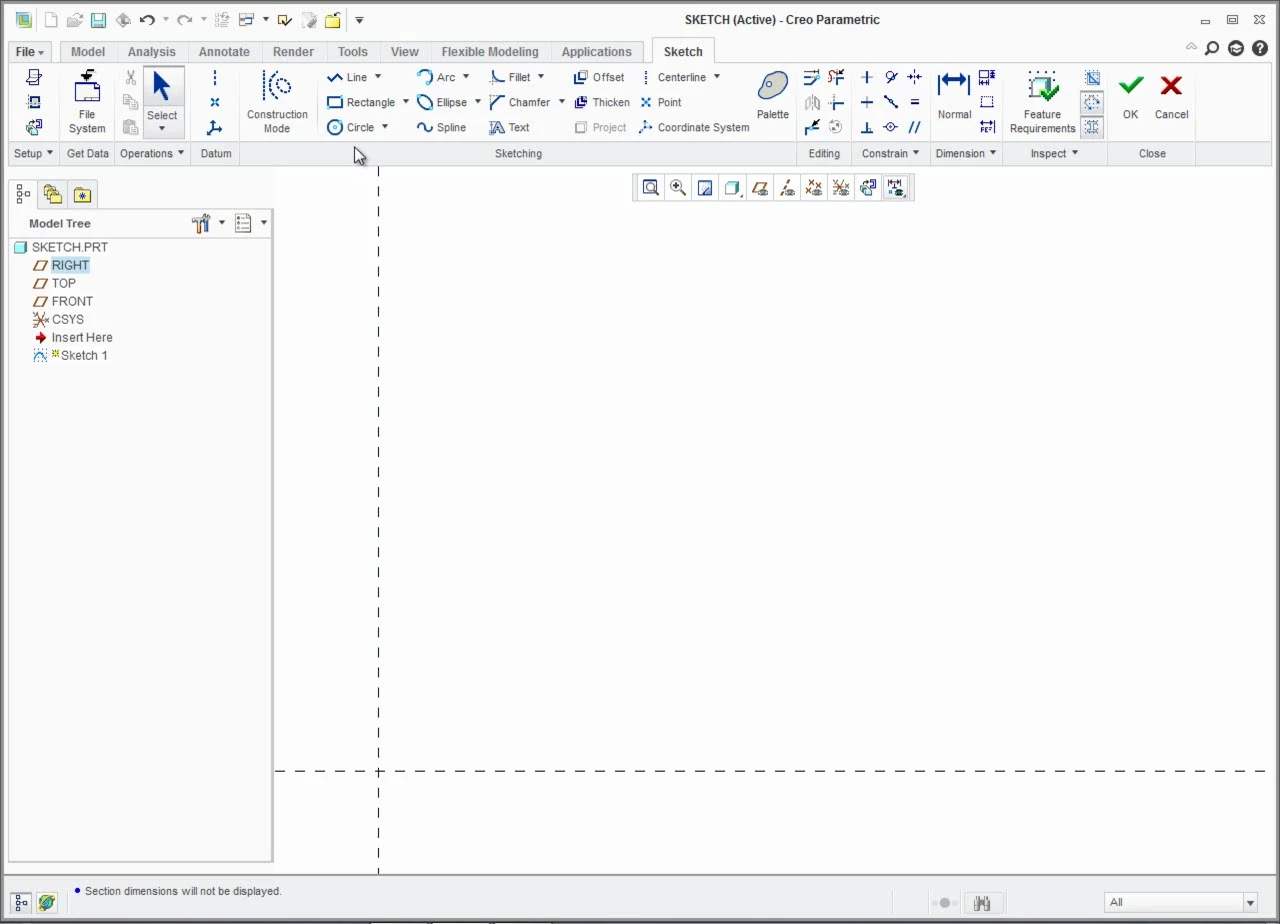Expand the Centerline dropdown arrow
The width and height of the screenshot is (1280, 924).
717,77
